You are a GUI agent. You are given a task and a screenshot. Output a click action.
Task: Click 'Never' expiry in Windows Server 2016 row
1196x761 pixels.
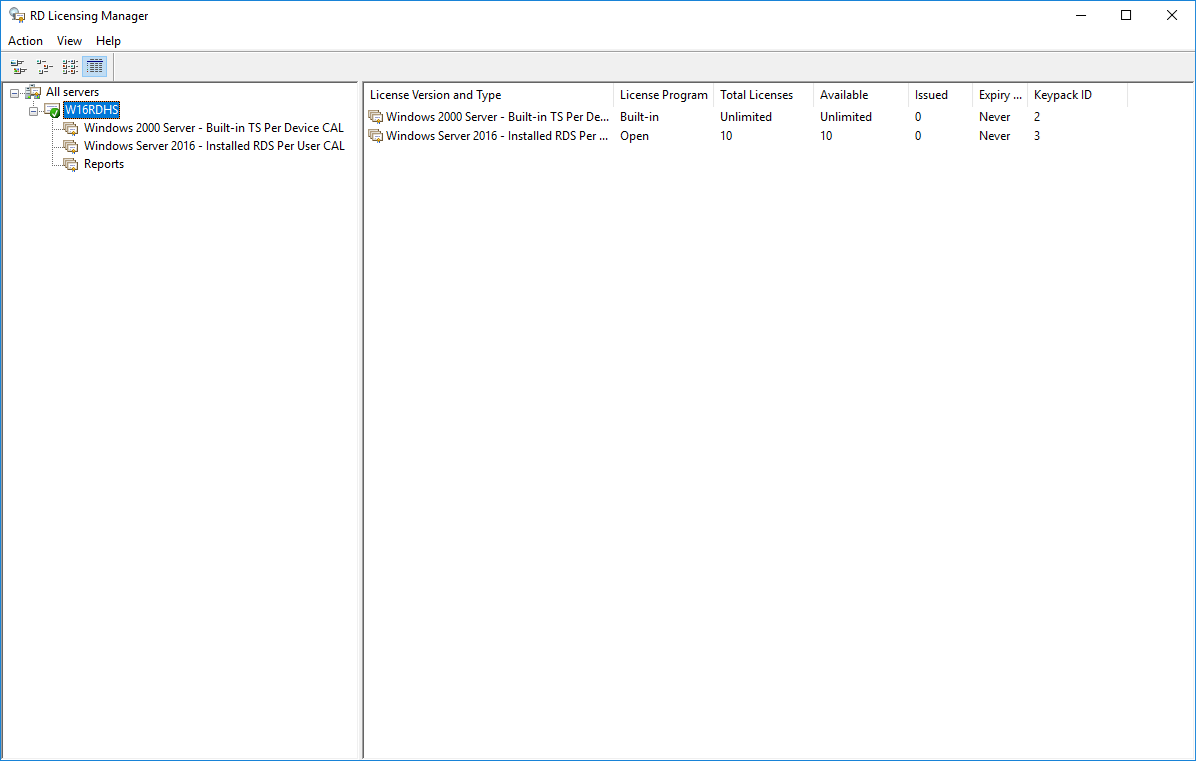point(995,136)
